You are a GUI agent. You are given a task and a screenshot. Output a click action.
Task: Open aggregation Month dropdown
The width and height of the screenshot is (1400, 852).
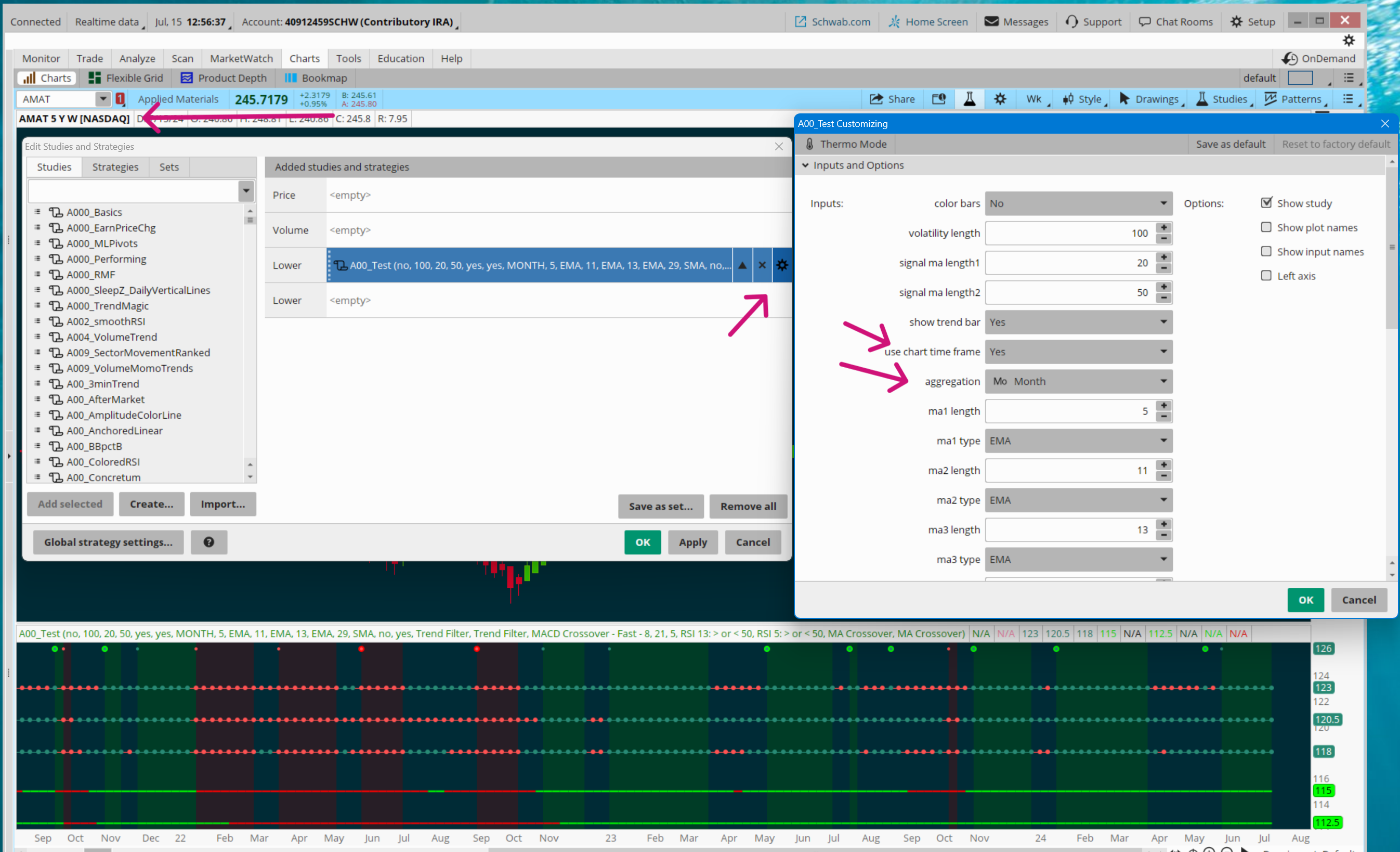(x=1078, y=381)
